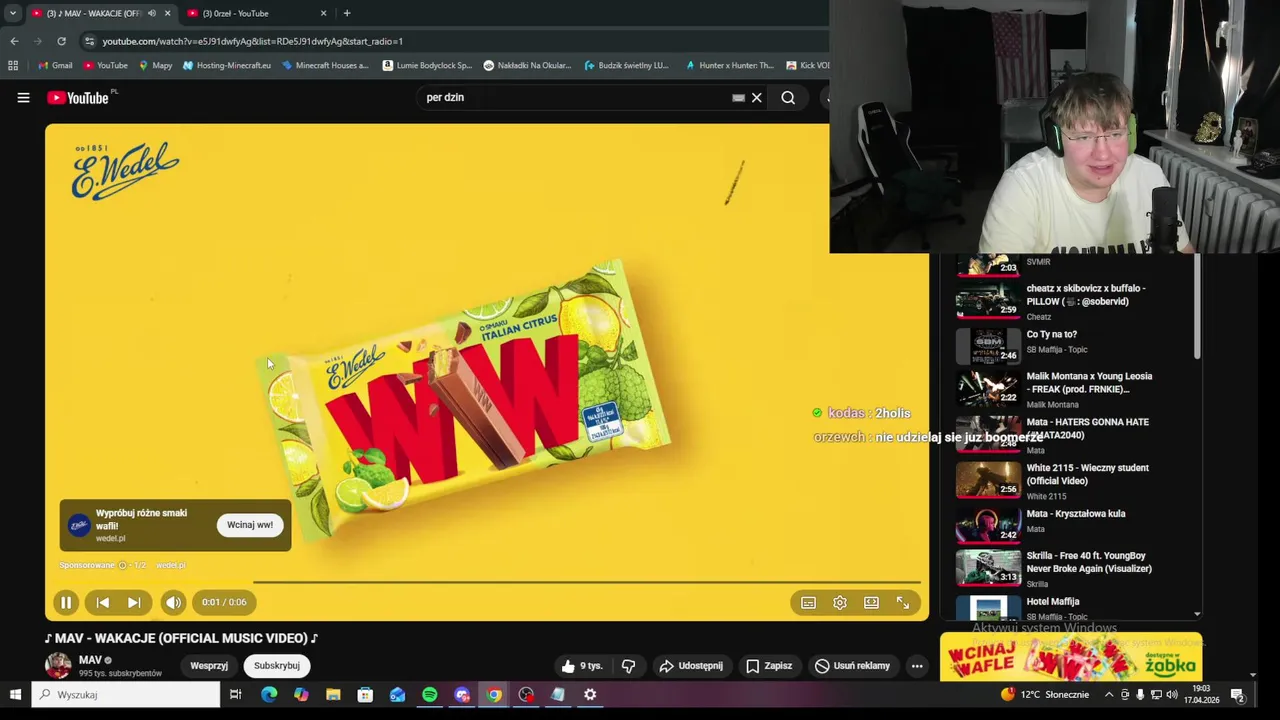
Task: Show info icon next to Sponsorowane
Action: (123, 565)
